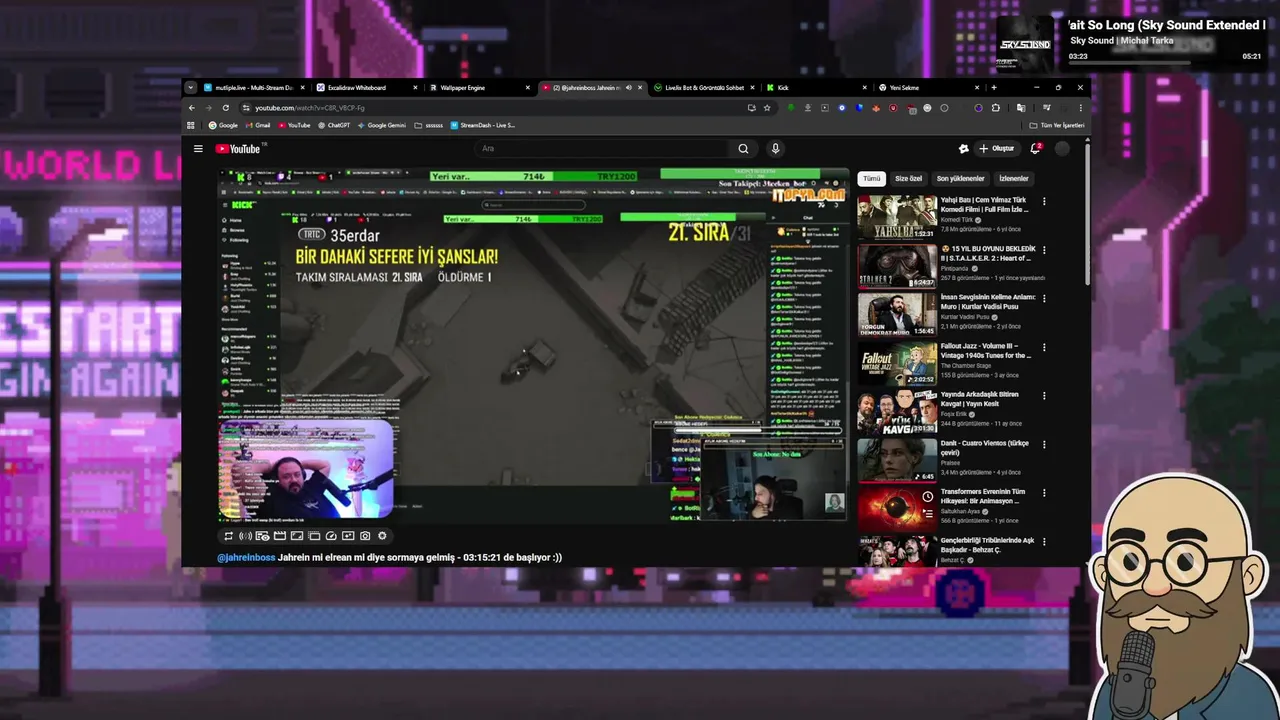Viewport: 1280px width, 720px height.
Task: Click the loop icon below the video
Action: (228, 536)
